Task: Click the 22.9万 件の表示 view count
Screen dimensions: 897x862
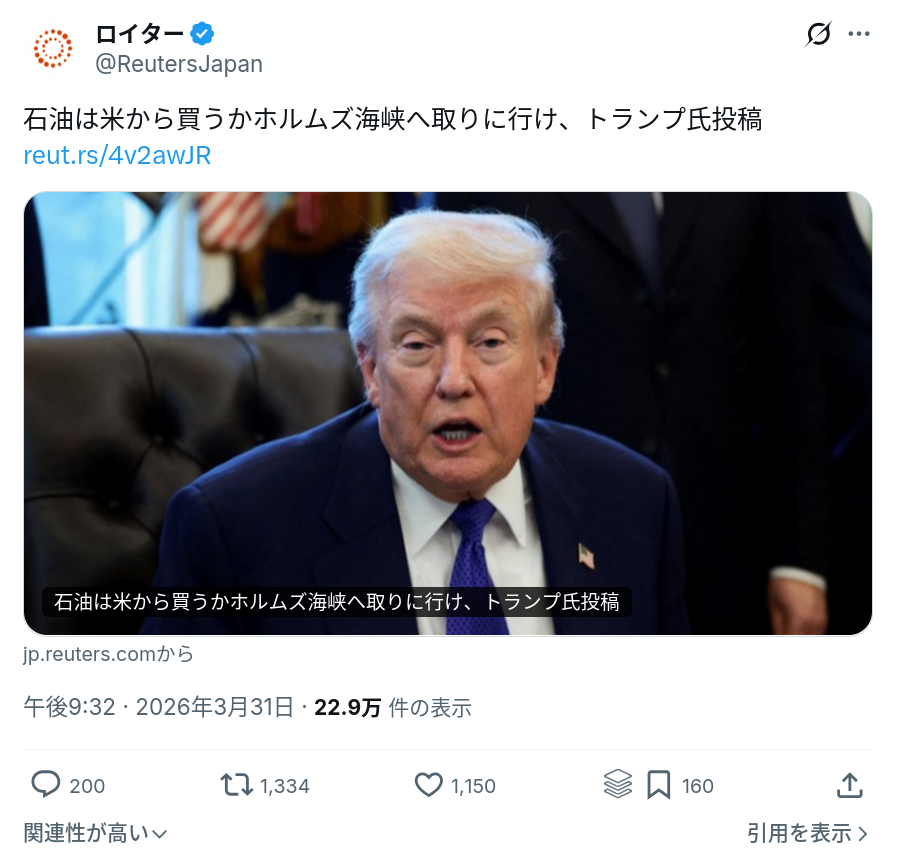Action: click(393, 708)
